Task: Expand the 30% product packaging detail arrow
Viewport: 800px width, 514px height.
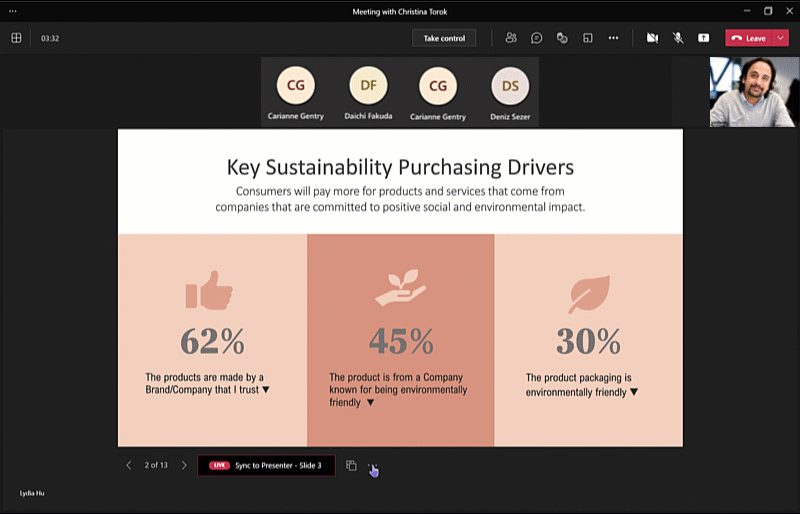Action: coord(634,392)
